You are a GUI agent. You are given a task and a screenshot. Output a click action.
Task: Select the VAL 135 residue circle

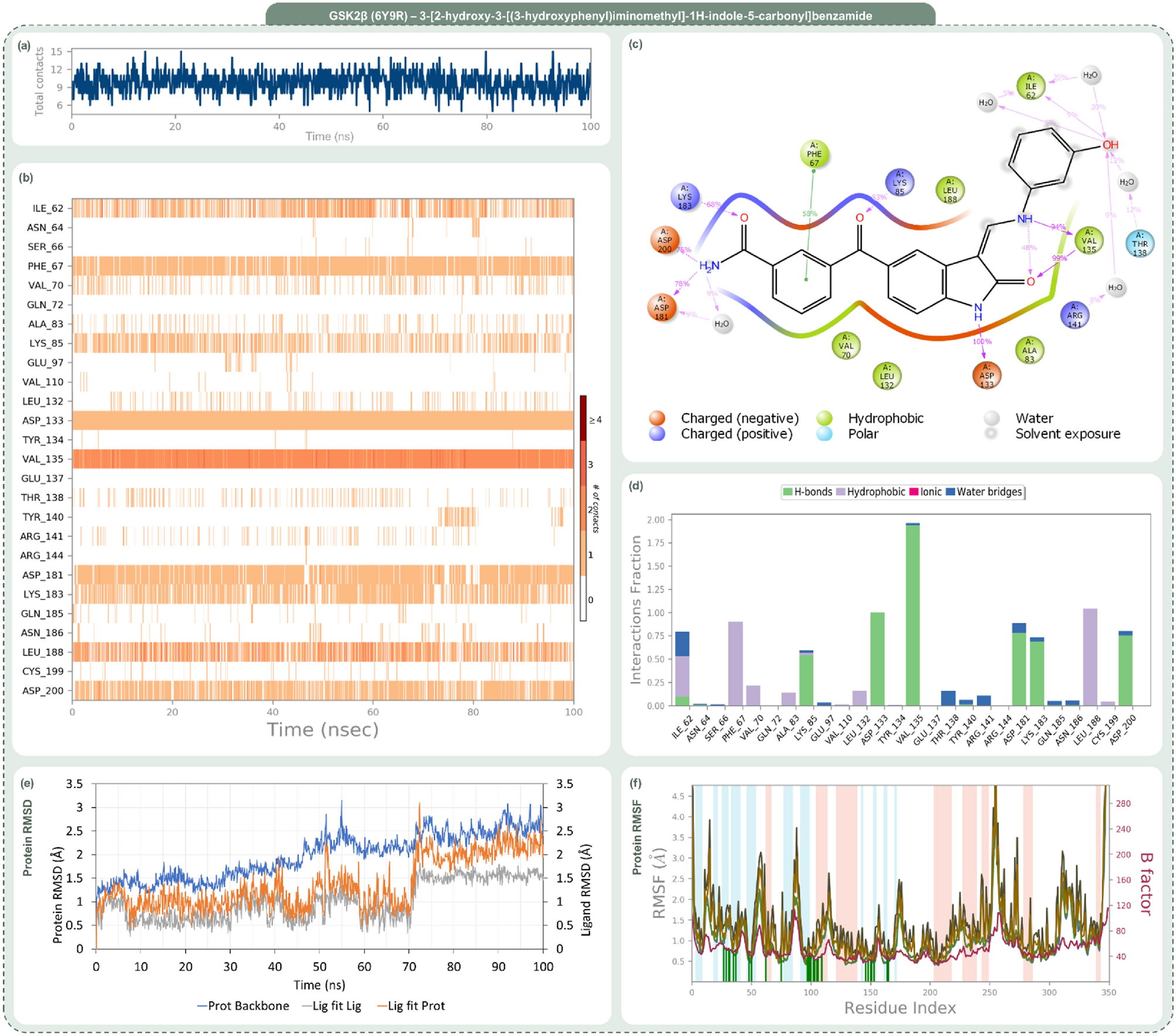tap(1089, 241)
